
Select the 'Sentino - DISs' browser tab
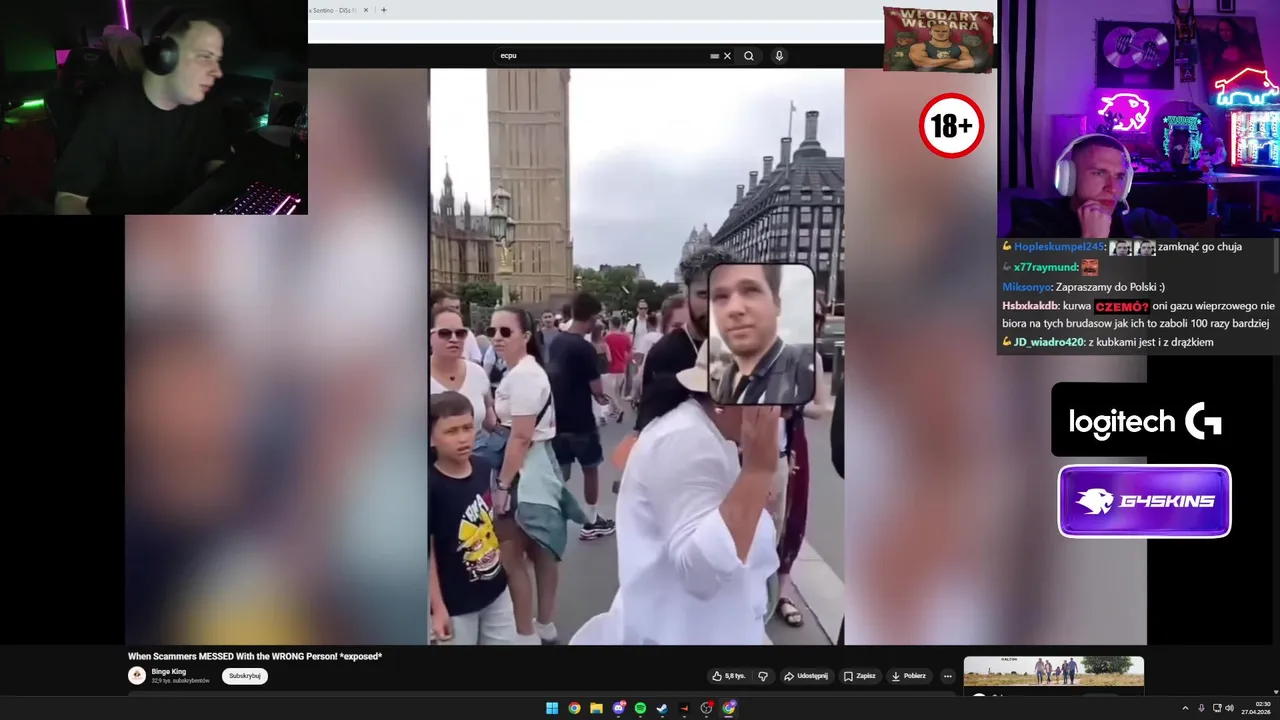pyautogui.click(x=334, y=10)
